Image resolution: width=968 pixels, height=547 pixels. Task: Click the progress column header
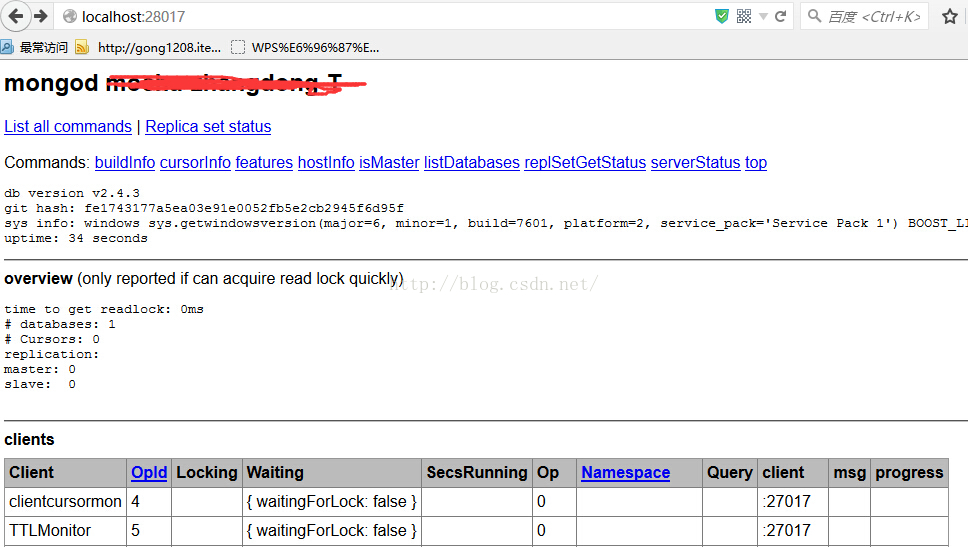point(909,472)
